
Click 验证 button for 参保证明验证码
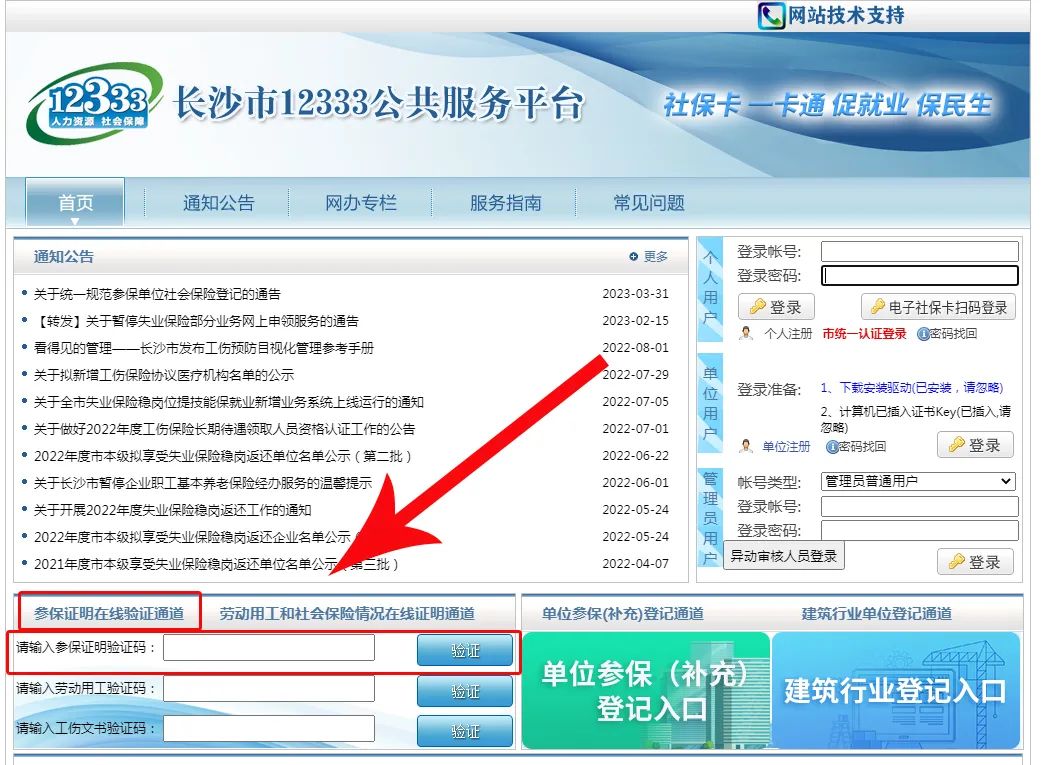464,650
